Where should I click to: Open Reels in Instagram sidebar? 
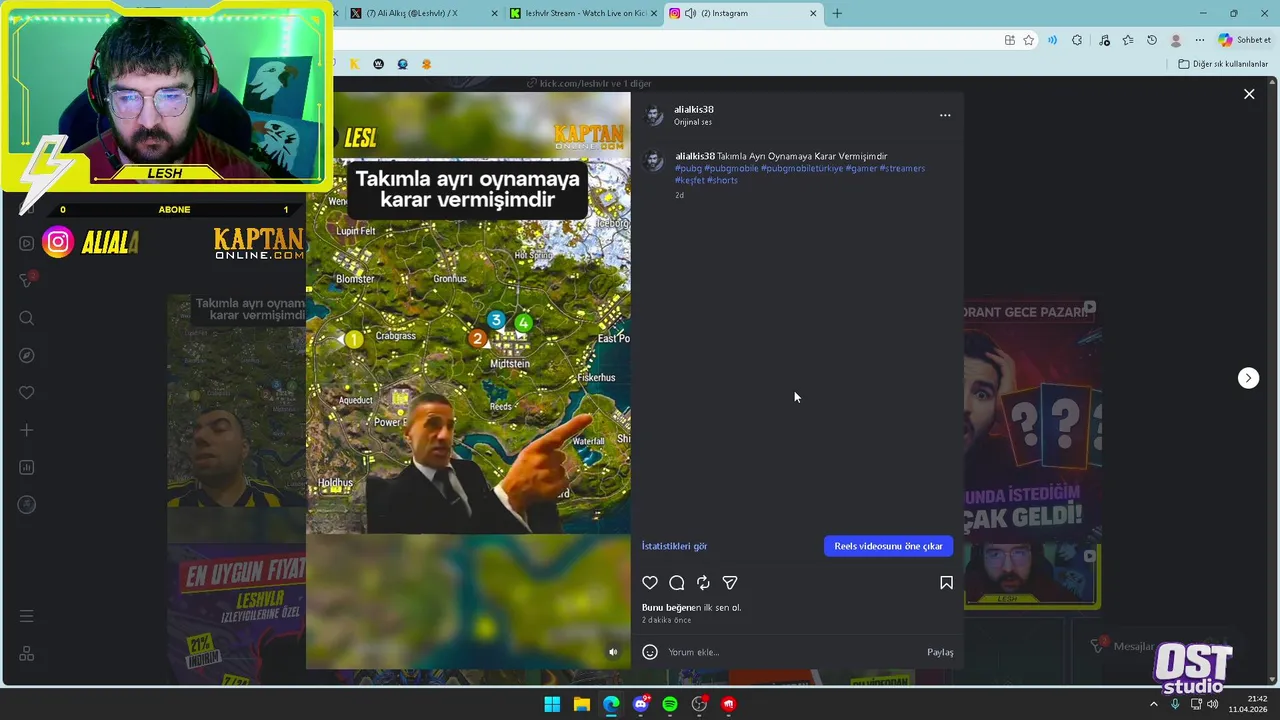27,243
